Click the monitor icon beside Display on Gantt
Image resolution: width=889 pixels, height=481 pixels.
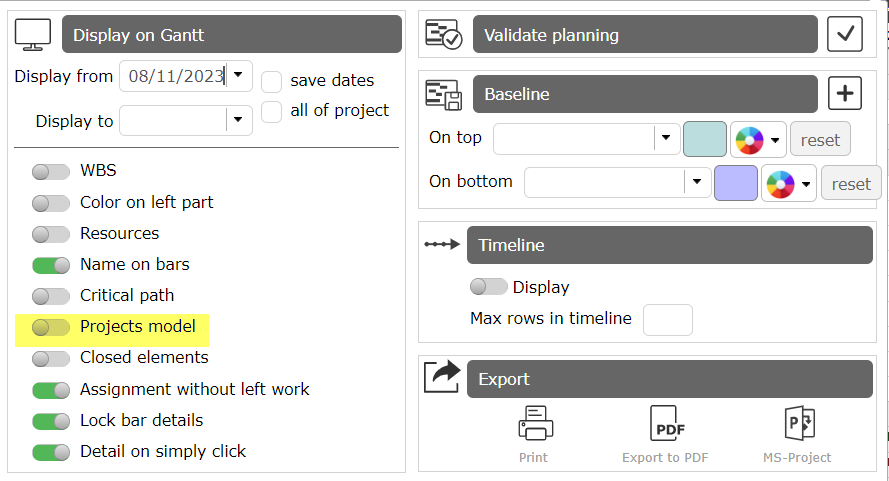(33, 35)
